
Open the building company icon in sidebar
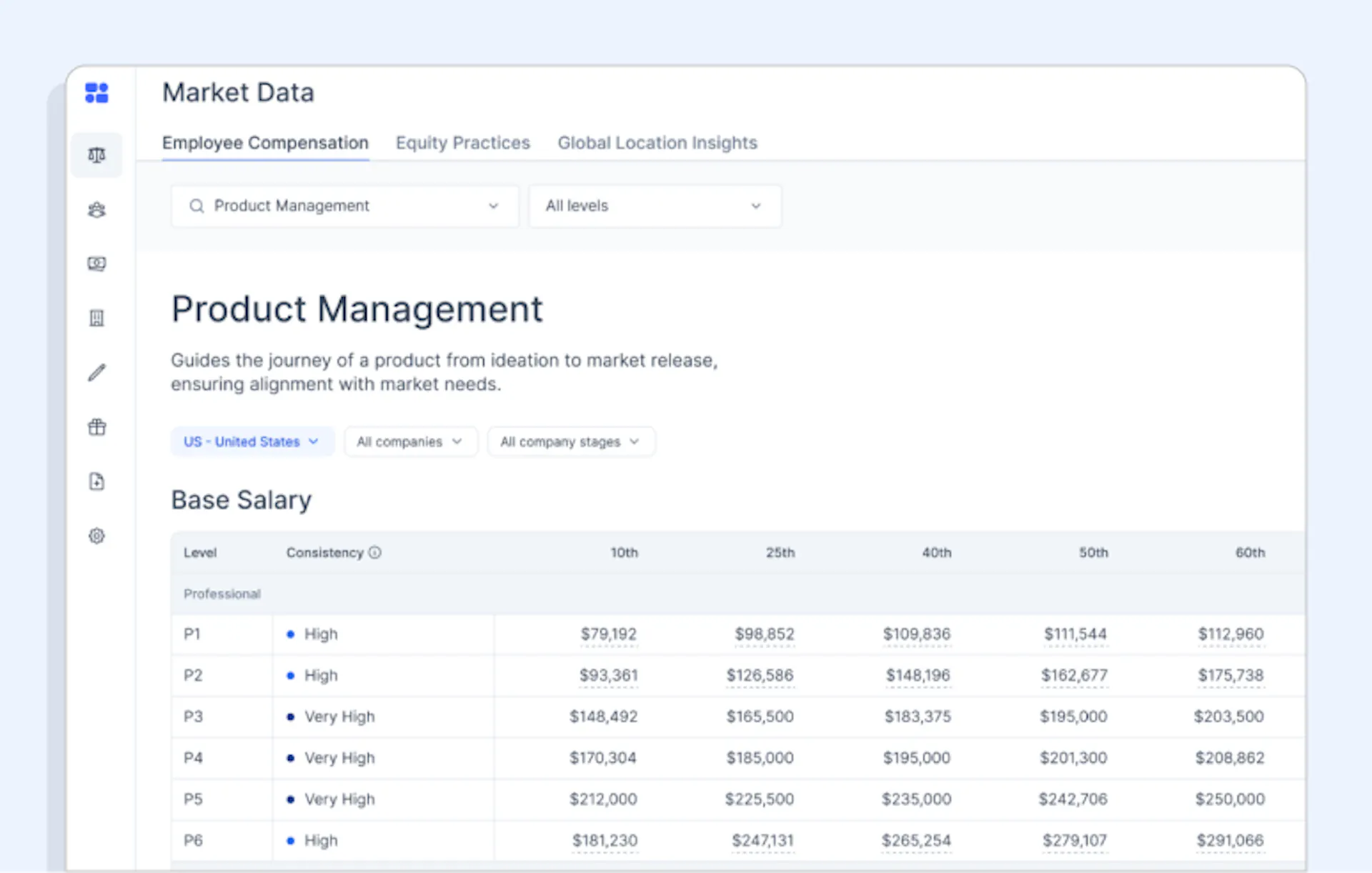coord(96,318)
